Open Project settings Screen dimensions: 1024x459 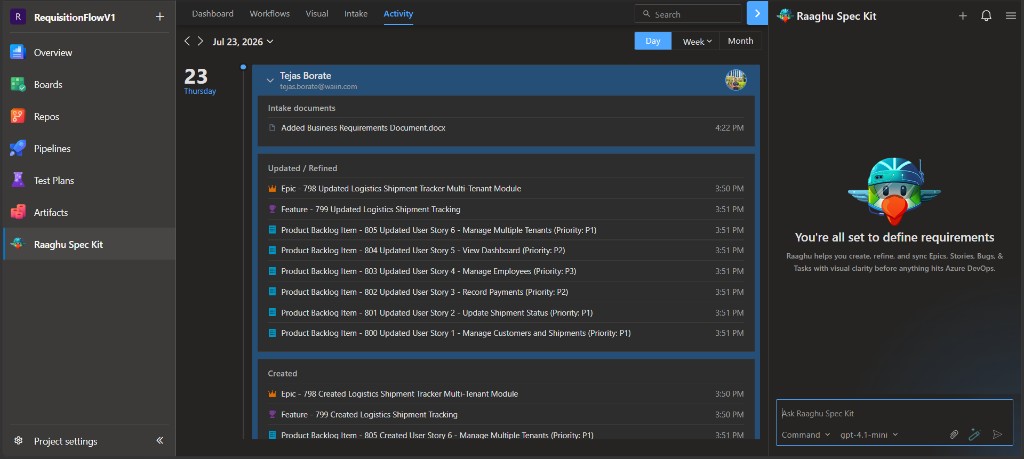pos(65,441)
